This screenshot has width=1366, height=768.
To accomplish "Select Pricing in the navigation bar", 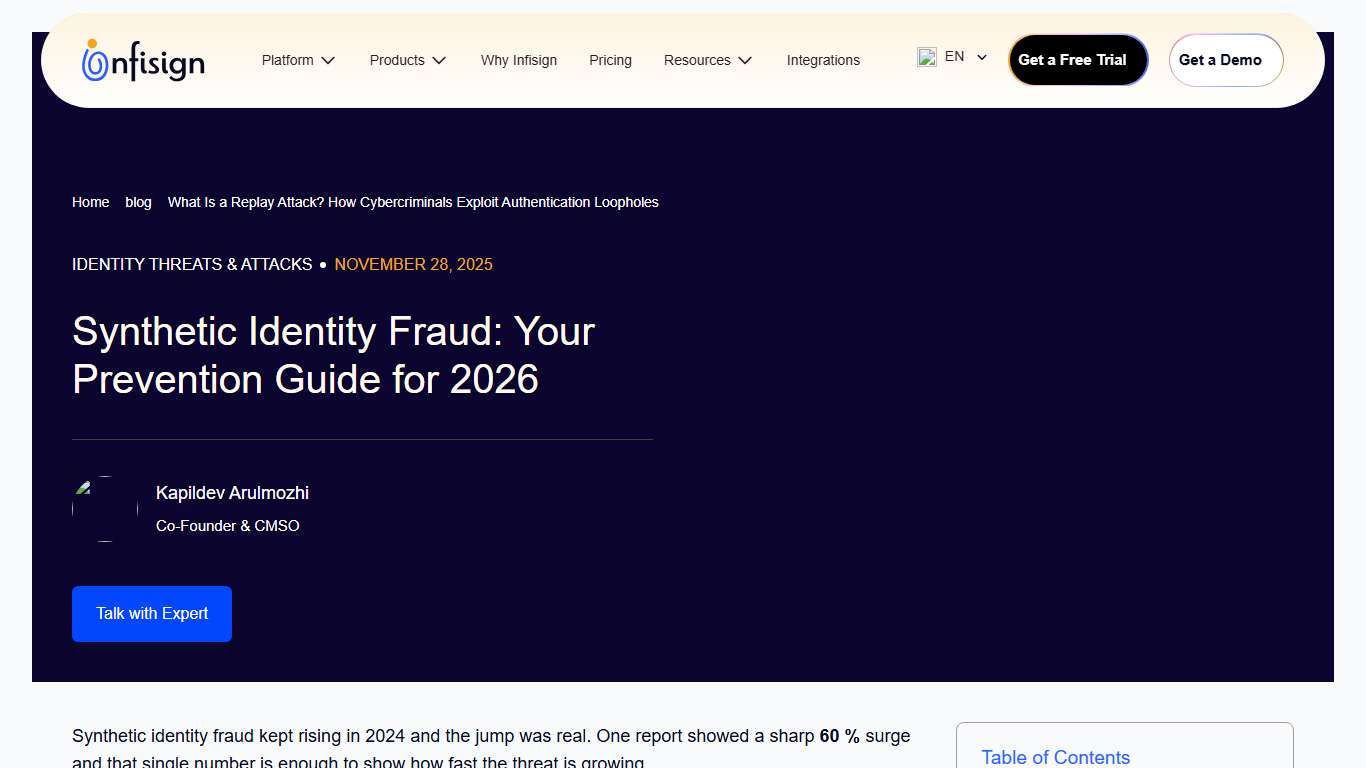I will 610,60.
